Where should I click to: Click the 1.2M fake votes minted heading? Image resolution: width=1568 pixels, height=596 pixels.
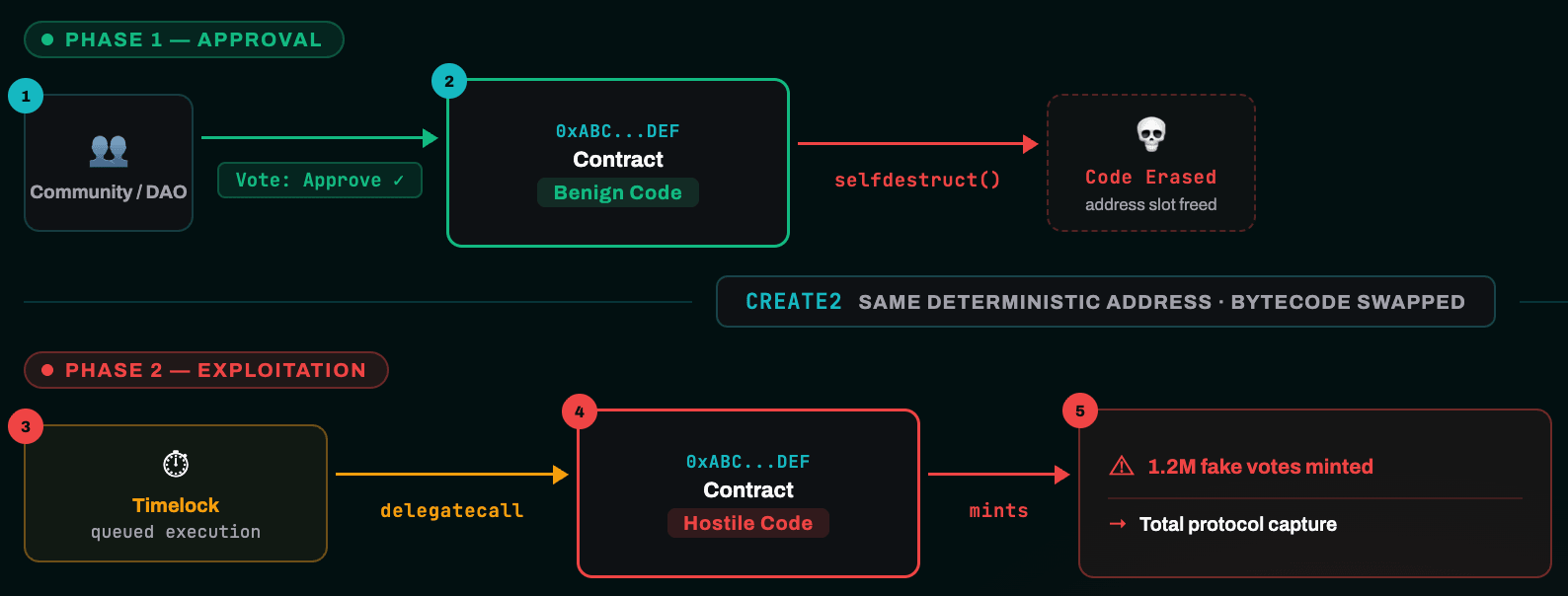point(1260,467)
